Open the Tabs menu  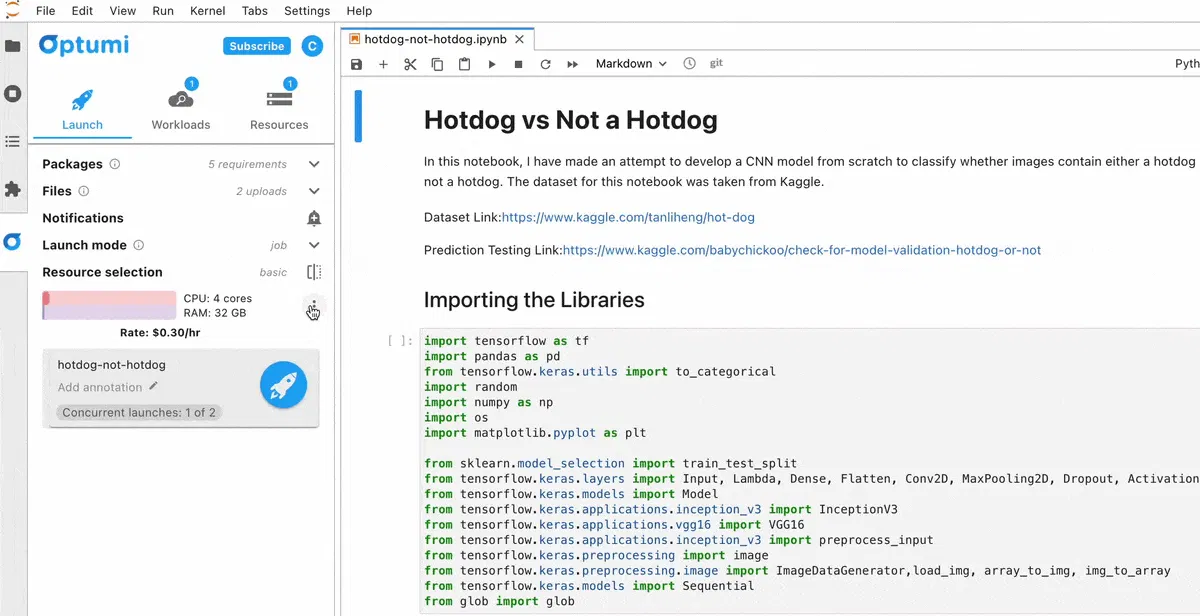(x=254, y=11)
